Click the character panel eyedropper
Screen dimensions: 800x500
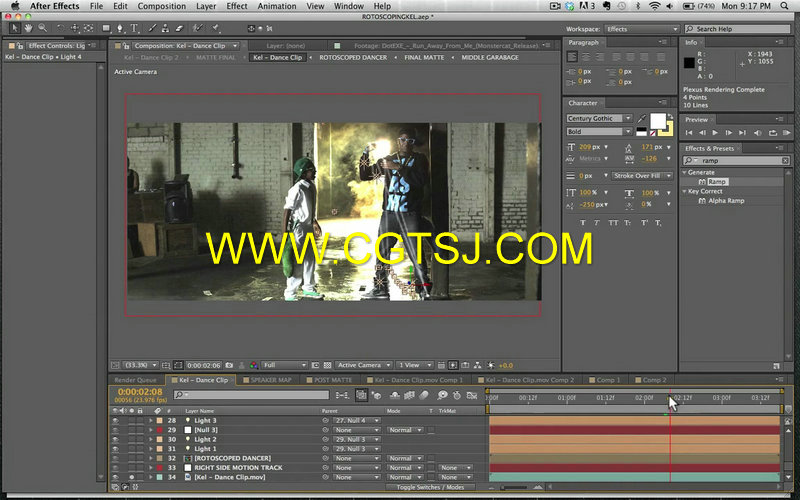coord(641,119)
